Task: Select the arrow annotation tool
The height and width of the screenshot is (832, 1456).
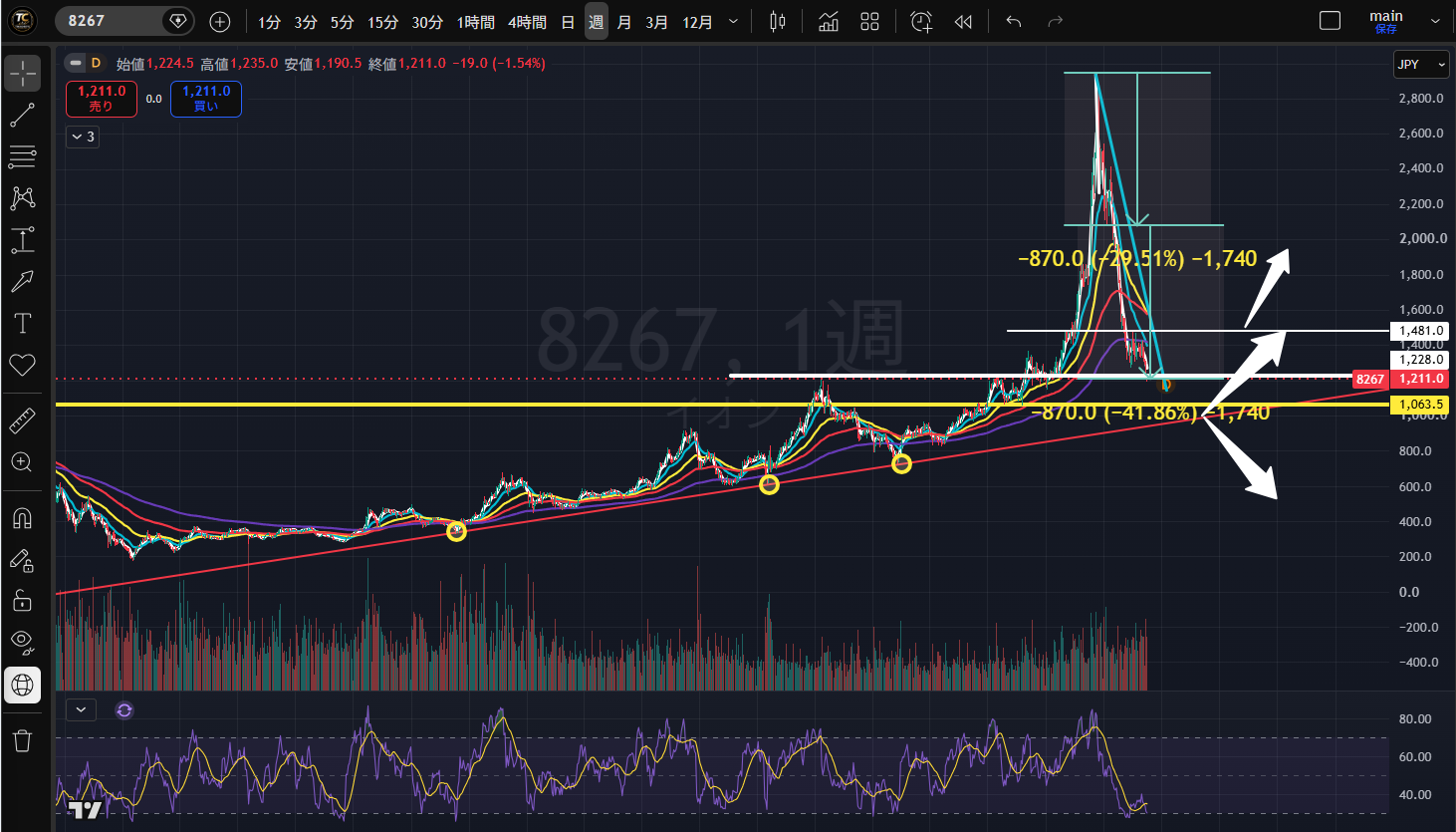Action: click(22, 282)
